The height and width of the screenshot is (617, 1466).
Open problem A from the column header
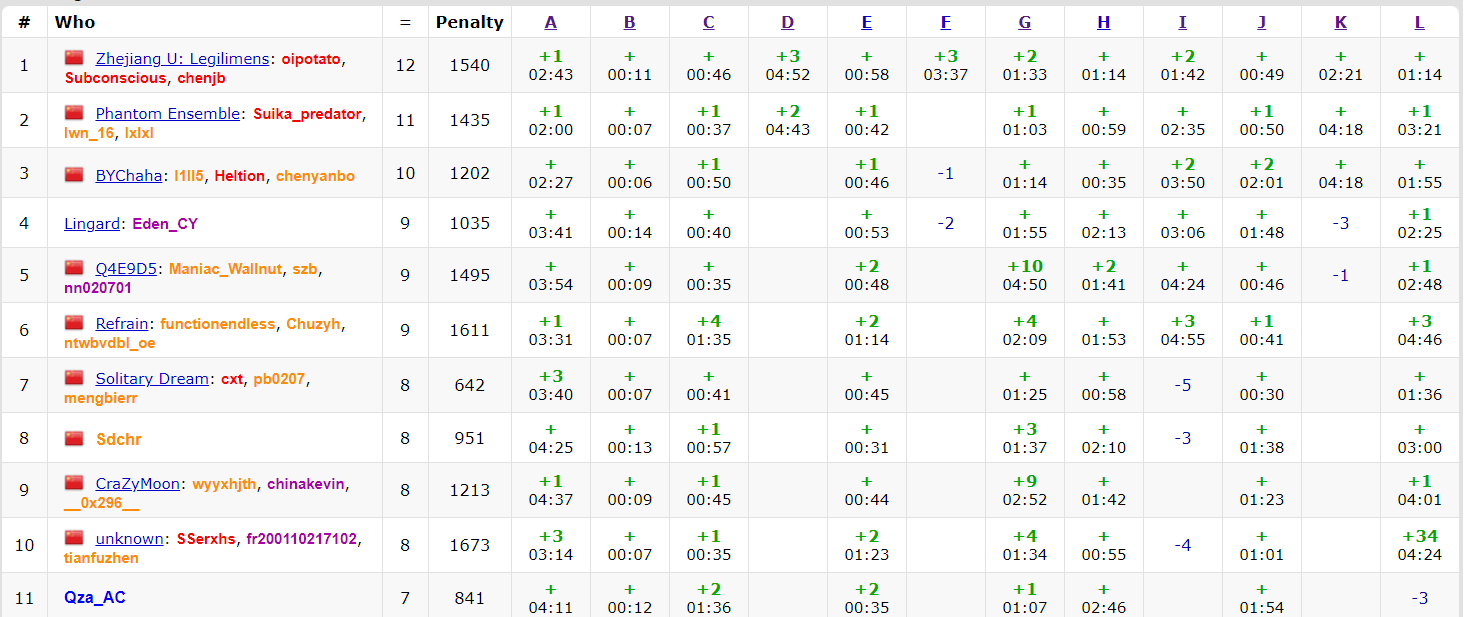[x=550, y=22]
